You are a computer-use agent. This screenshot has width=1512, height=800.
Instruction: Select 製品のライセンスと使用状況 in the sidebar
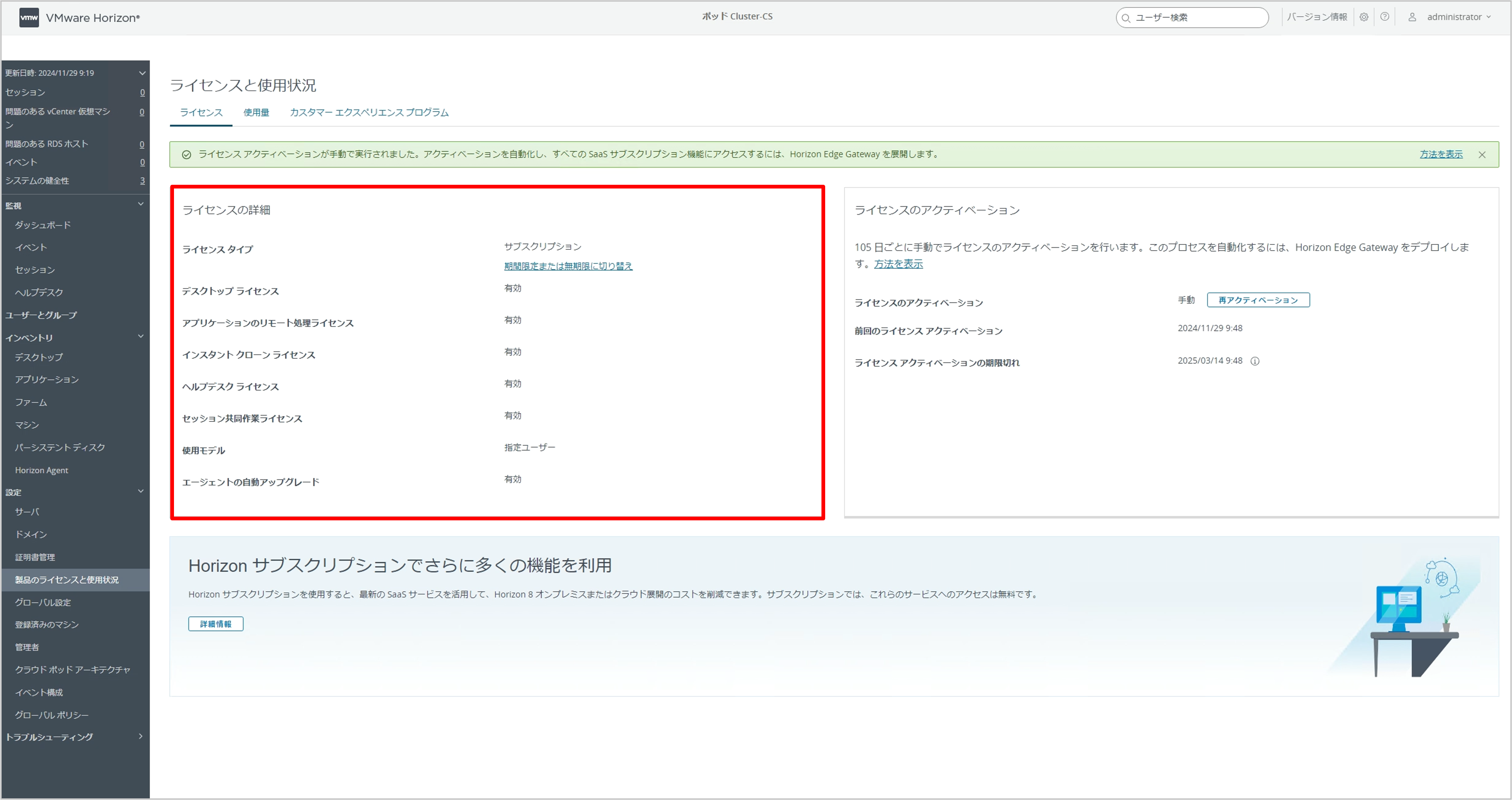coord(75,580)
